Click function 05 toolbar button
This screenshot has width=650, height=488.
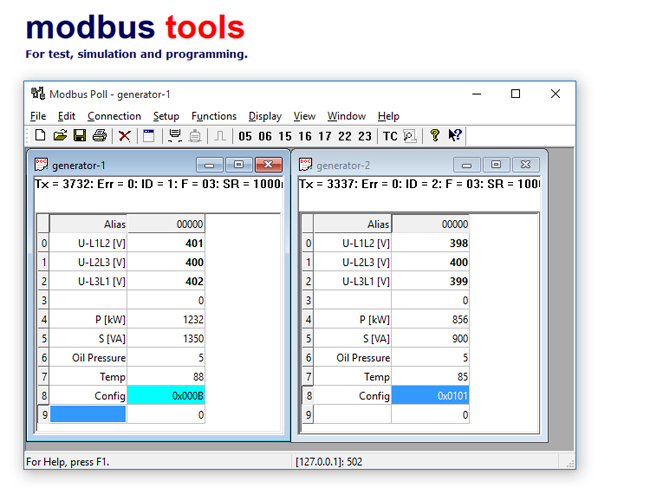[x=245, y=136]
